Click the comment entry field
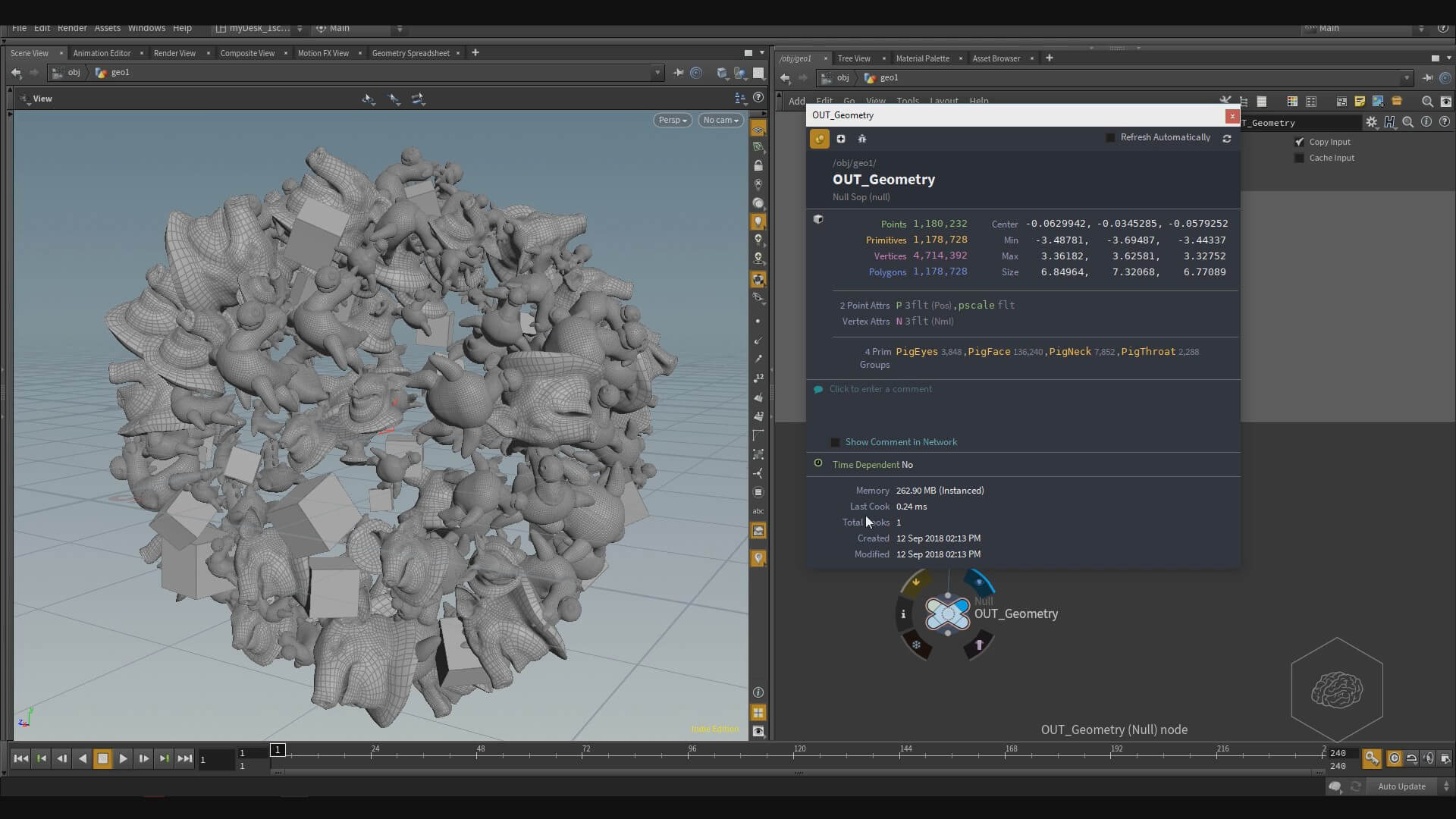 (x=880, y=389)
